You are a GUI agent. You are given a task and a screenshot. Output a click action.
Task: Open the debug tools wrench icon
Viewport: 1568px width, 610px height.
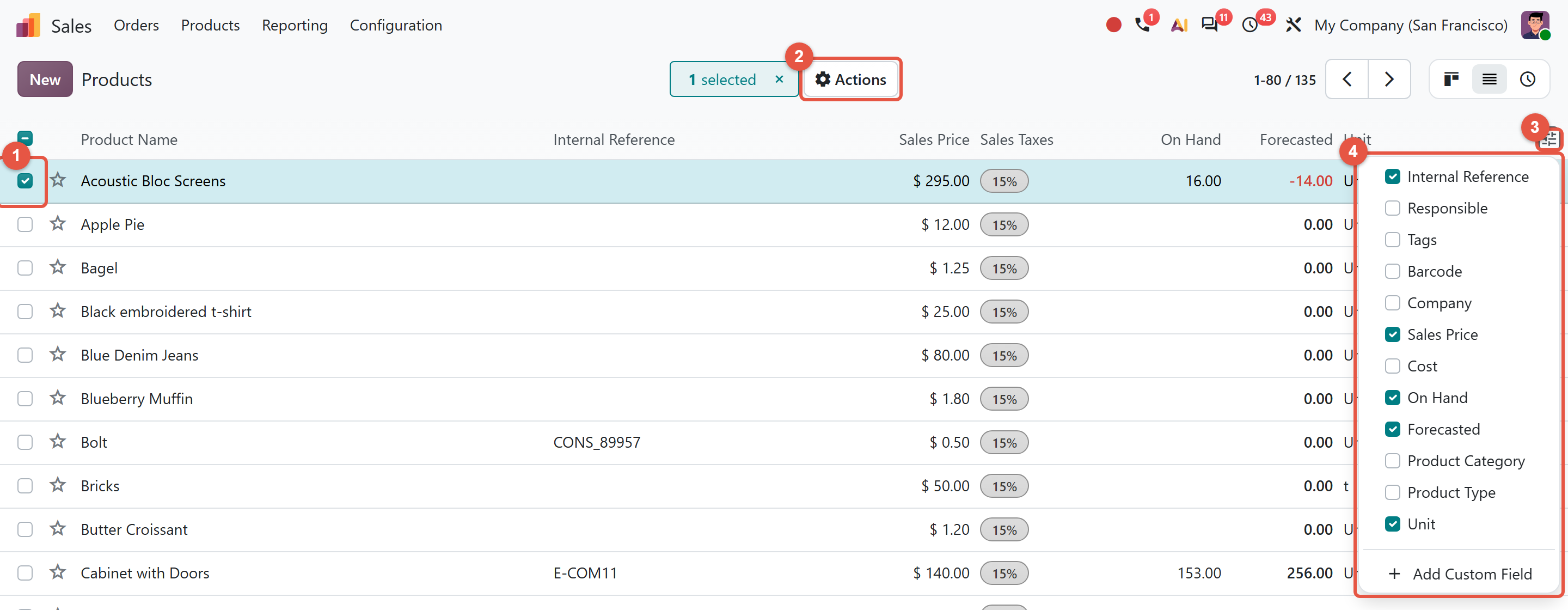(x=1293, y=25)
